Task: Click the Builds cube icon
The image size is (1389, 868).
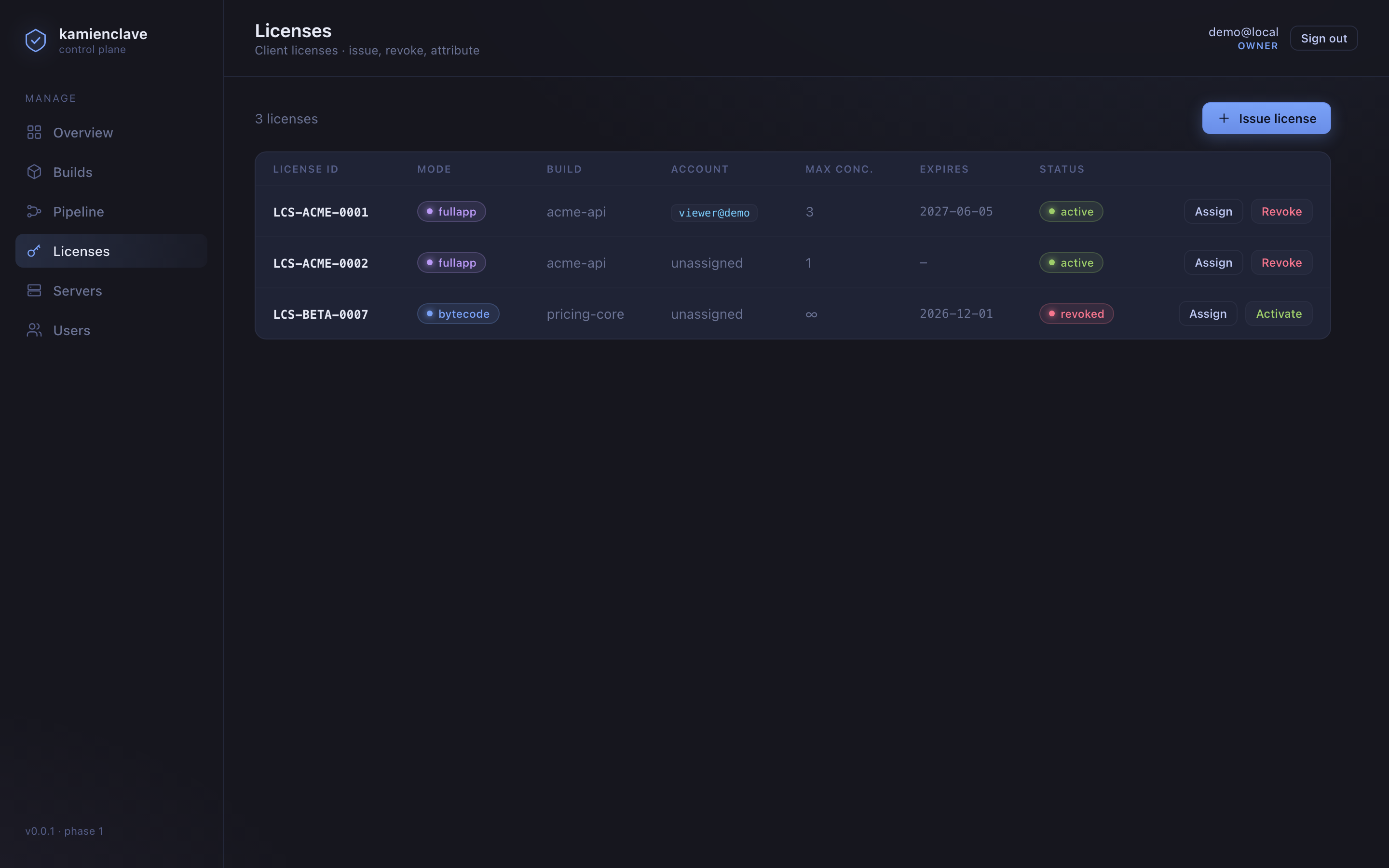Action: [x=34, y=172]
